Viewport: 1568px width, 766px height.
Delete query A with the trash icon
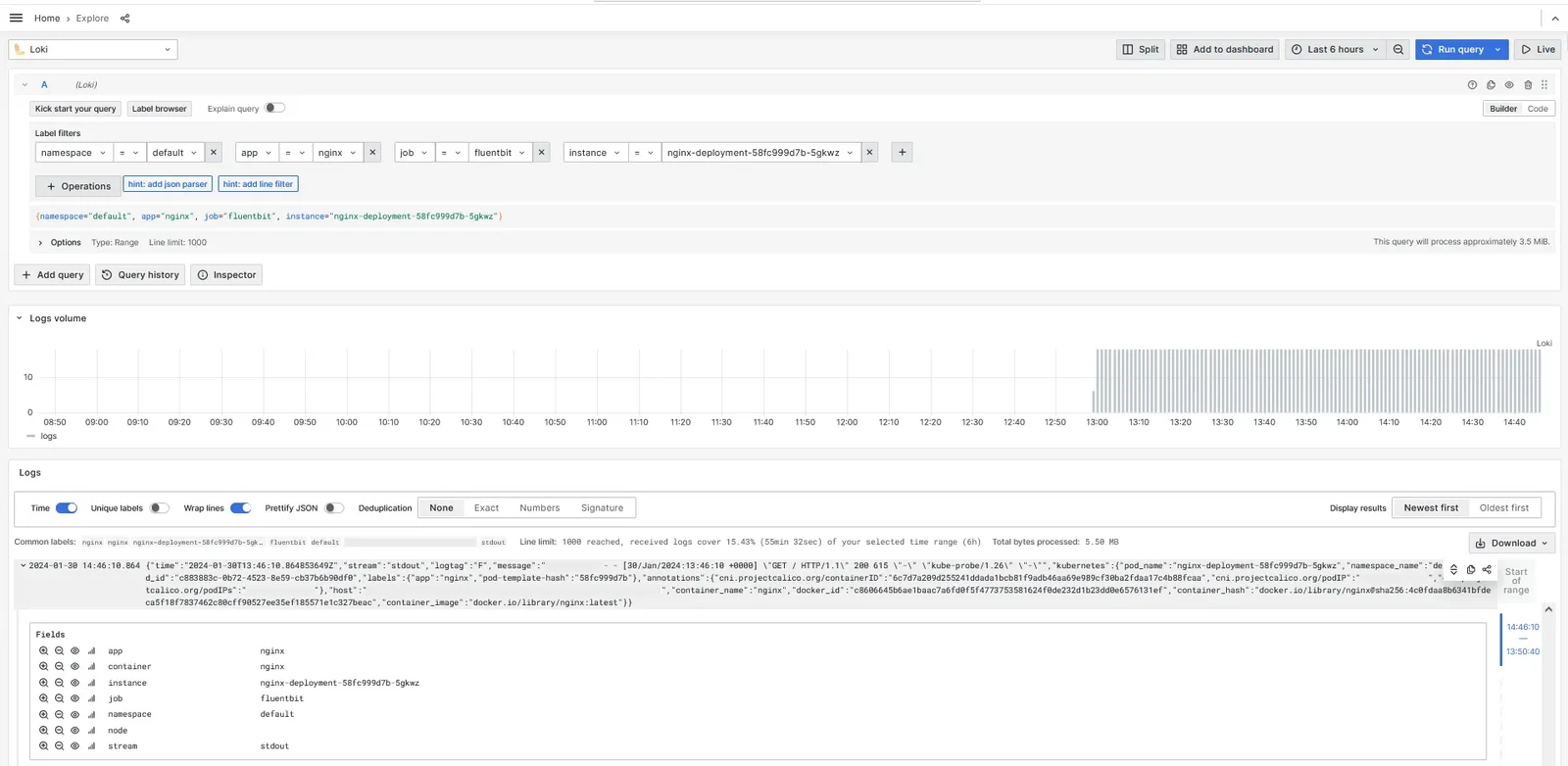click(1528, 85)
